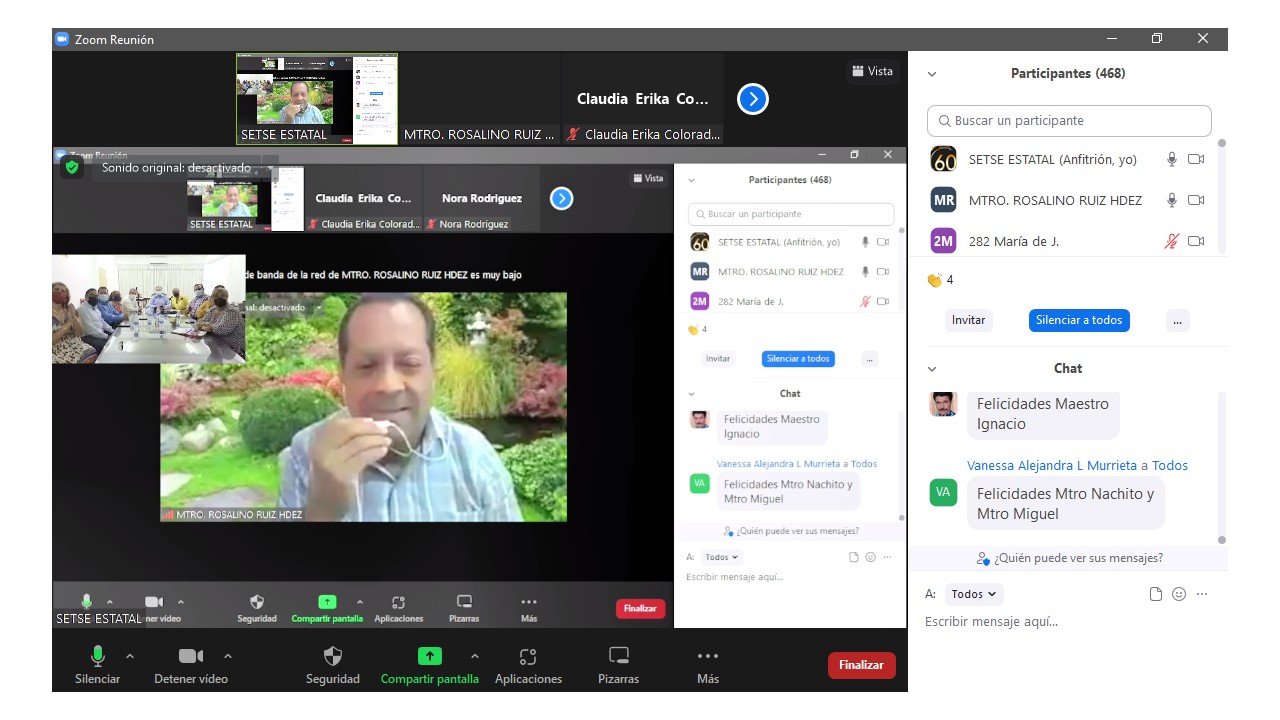This screenshot has height=720, width=1280.
Task: Mute microphone with Silenciar button
Action: (98, 665)
